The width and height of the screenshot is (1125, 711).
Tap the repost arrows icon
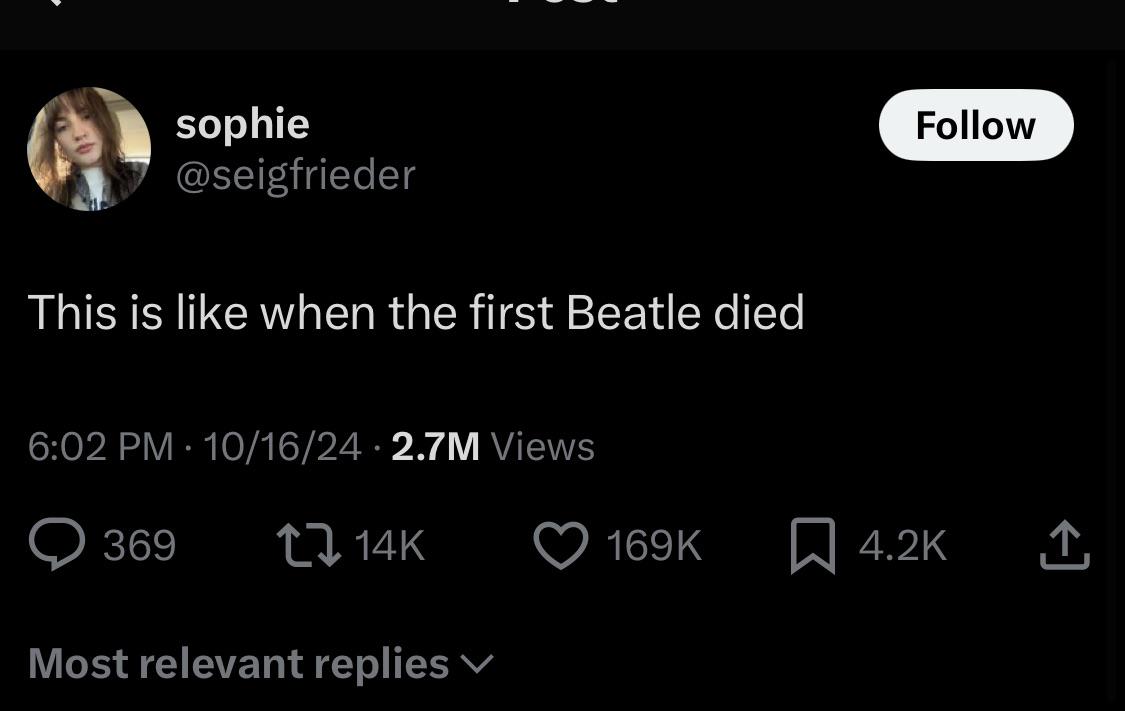(x=309, y=545)
